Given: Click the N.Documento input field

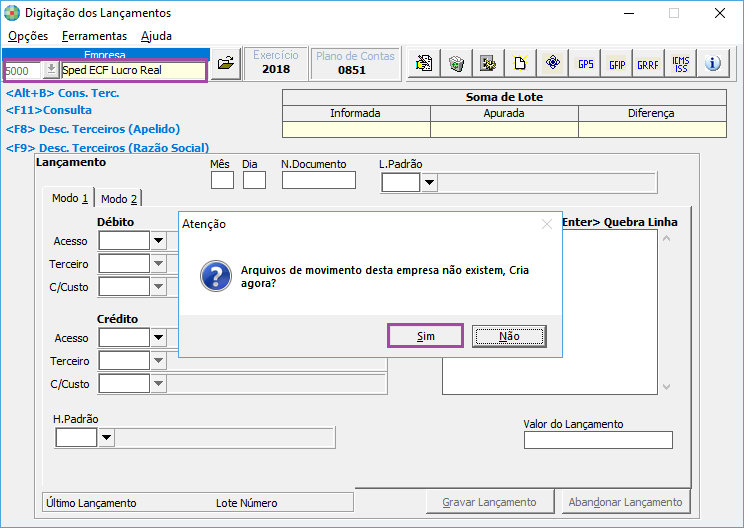Looking at the screenshot, I should click(x=319, y=180).
